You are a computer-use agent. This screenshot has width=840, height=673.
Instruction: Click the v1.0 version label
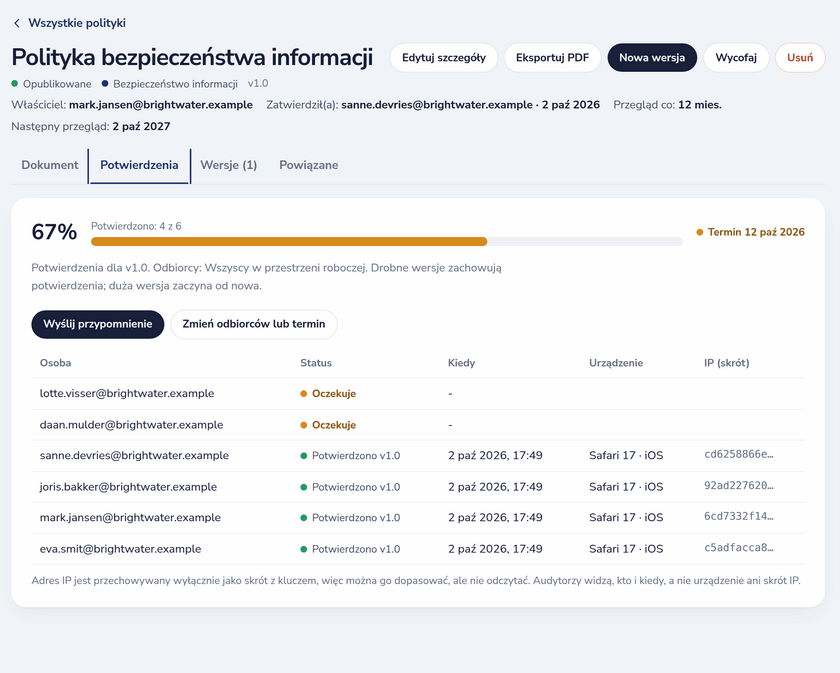click(x=258, y=84)
